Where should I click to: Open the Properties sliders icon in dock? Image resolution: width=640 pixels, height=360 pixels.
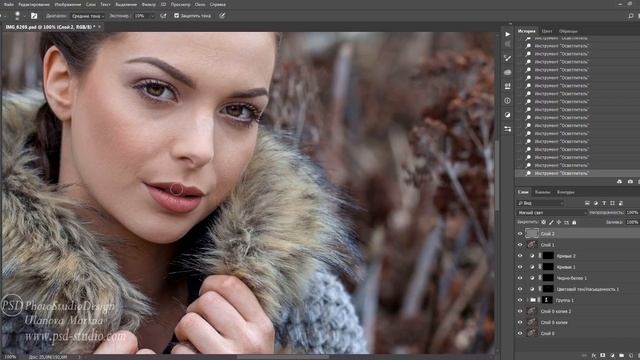pyautogui.click(x=507, y=129)
